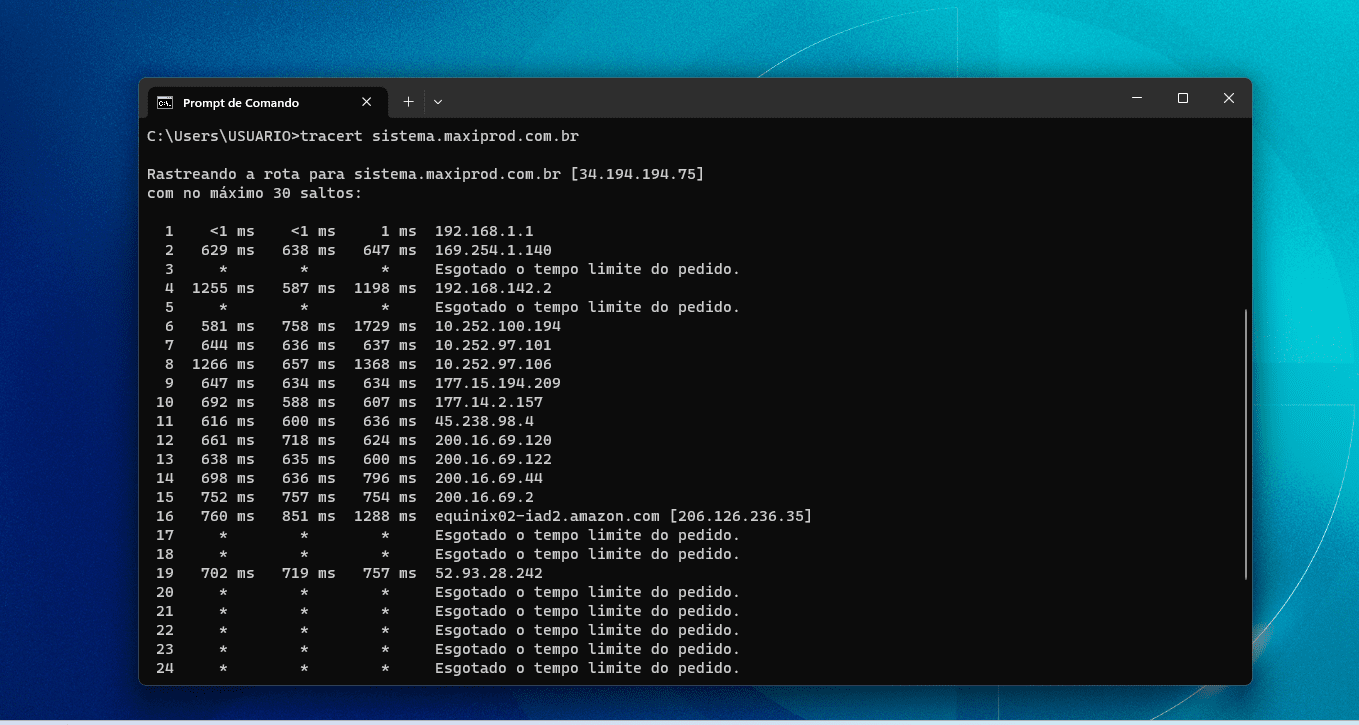Select hop 7 address 10.252.97.101
The width and height of the screenshot is (1359, 725).
click(x=493, y=345)
